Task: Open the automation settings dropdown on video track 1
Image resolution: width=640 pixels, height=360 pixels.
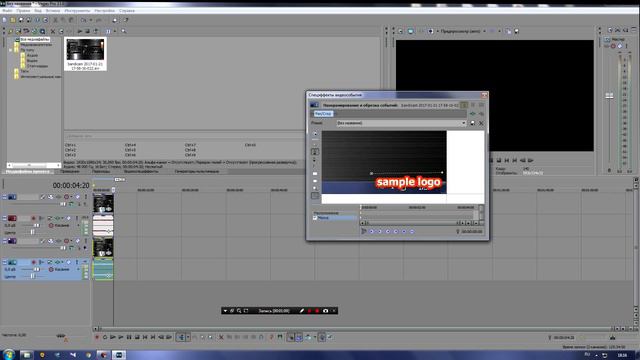Action: point(71,197)
